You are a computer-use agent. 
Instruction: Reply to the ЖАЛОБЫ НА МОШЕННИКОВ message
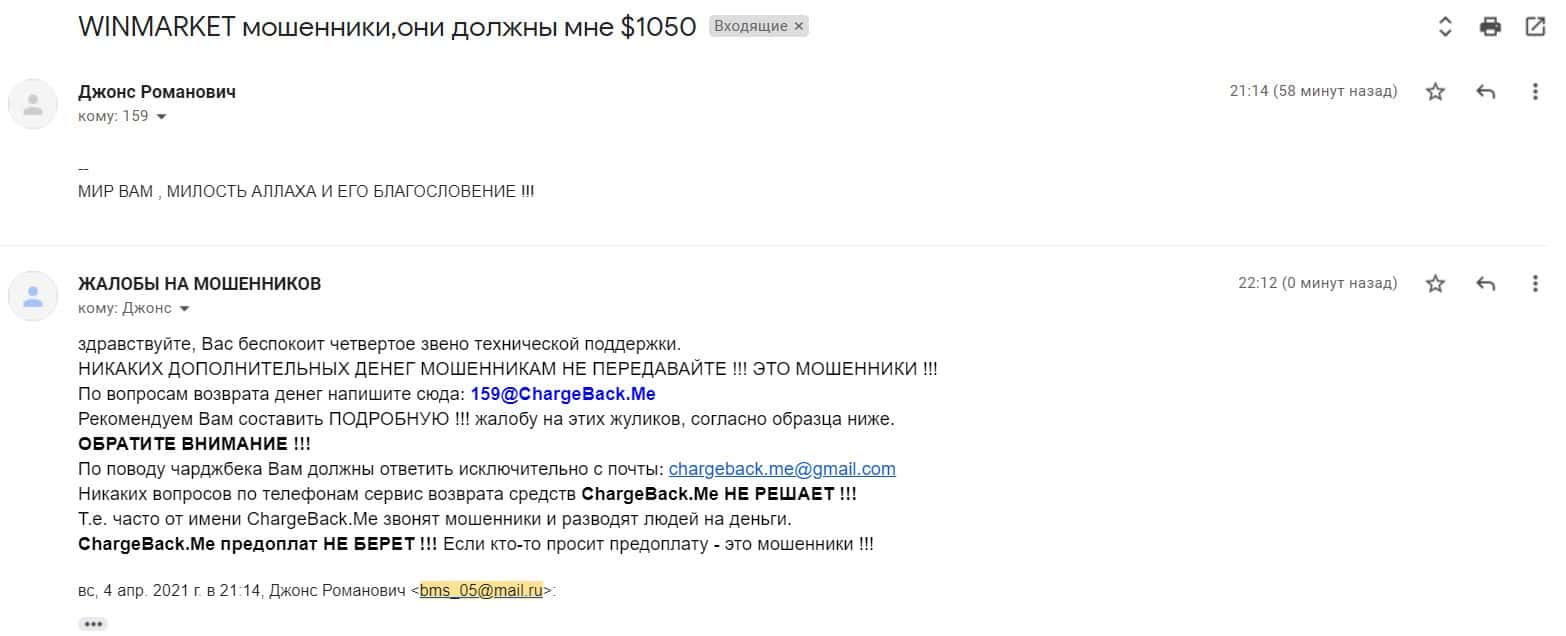coord(1485,284)
